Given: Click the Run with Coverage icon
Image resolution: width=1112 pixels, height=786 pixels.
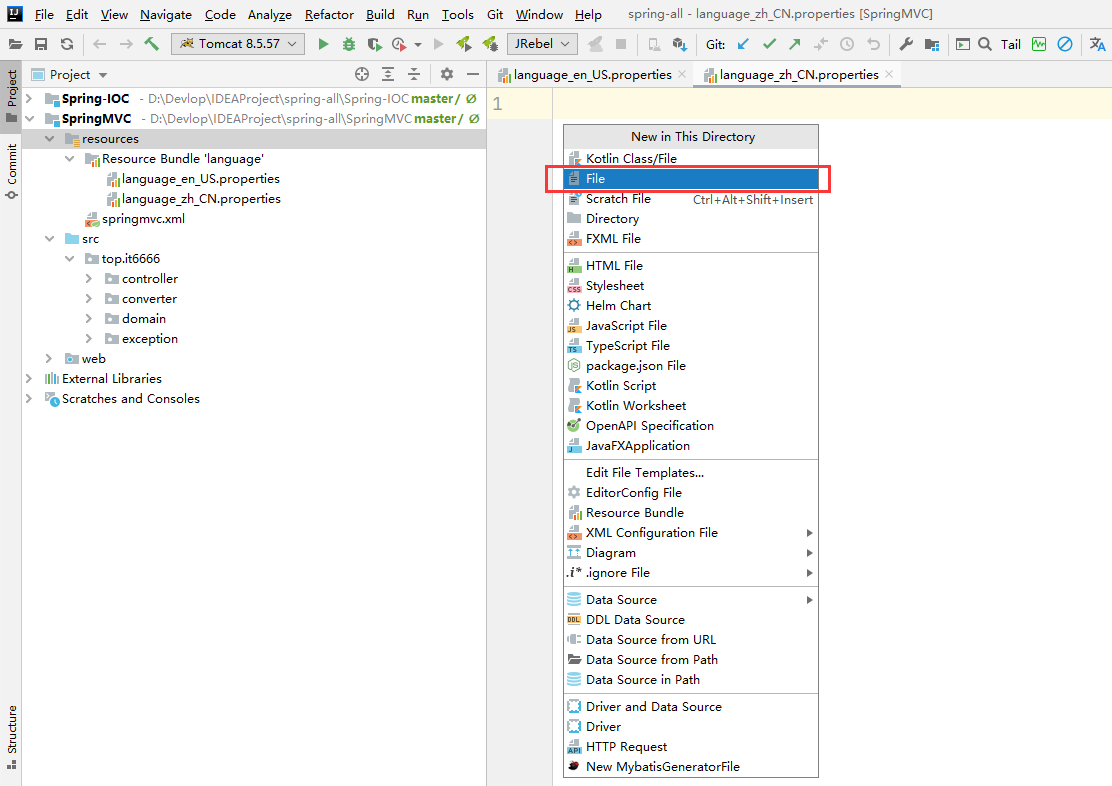Looking at the screenshot, I should [374, 44].
